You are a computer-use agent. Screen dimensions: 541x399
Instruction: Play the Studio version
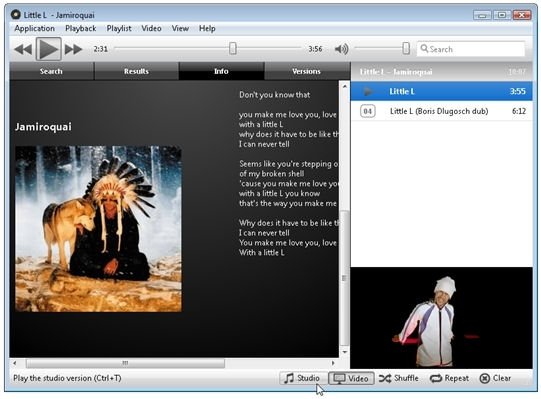click(x=302, y=378)
